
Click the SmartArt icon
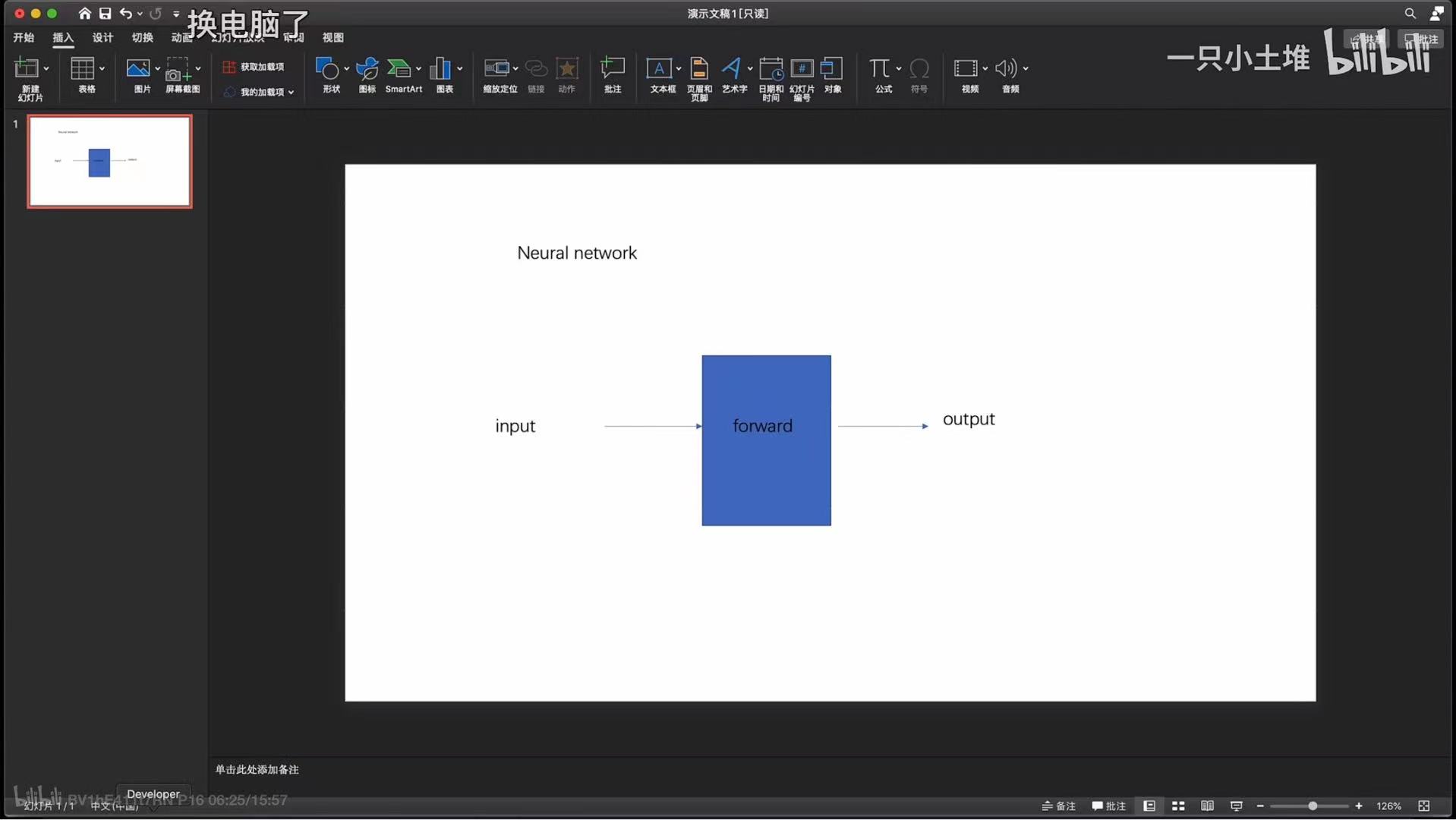tap(399, 68)
